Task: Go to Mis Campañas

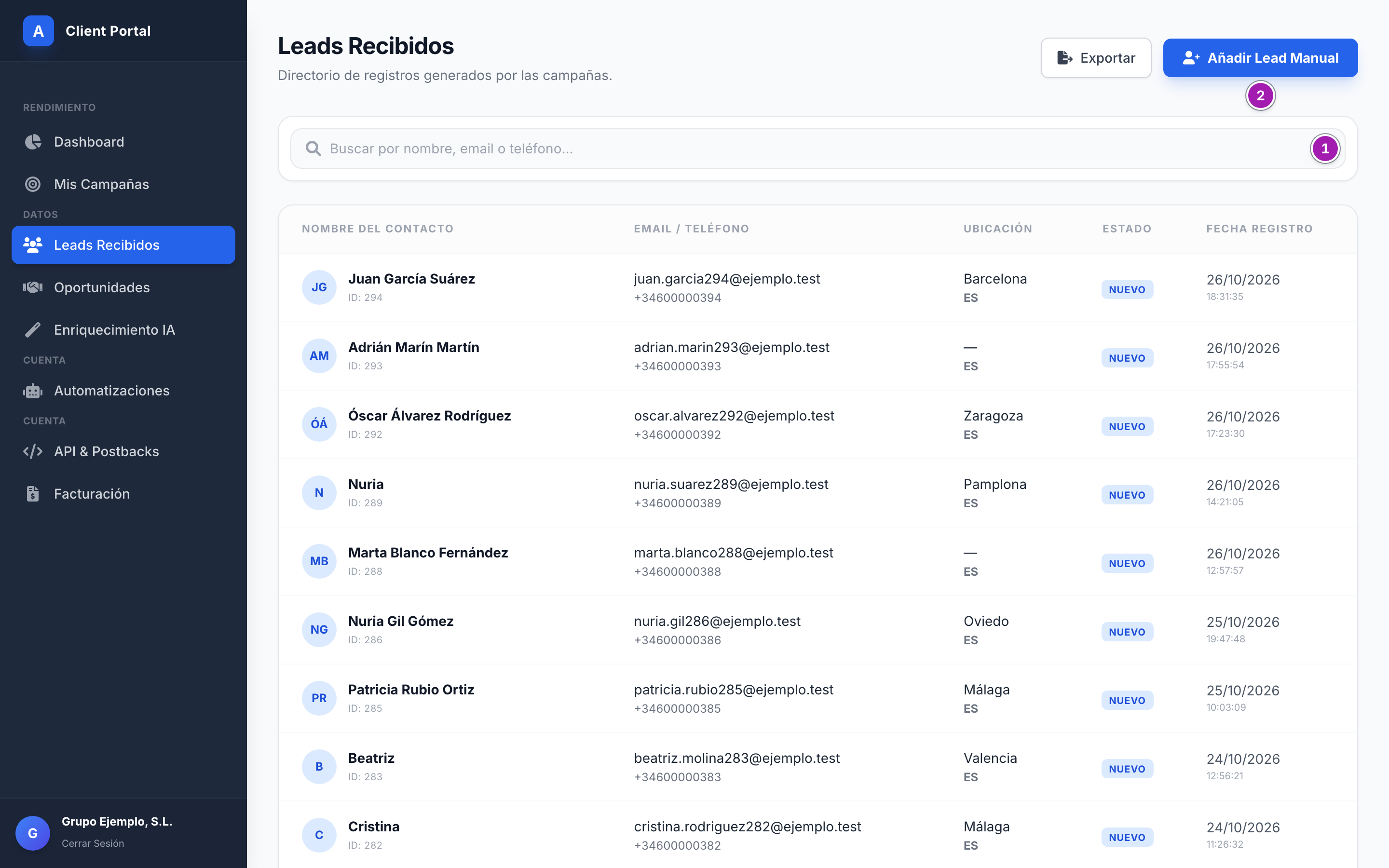Action: (x=123, y=184)
